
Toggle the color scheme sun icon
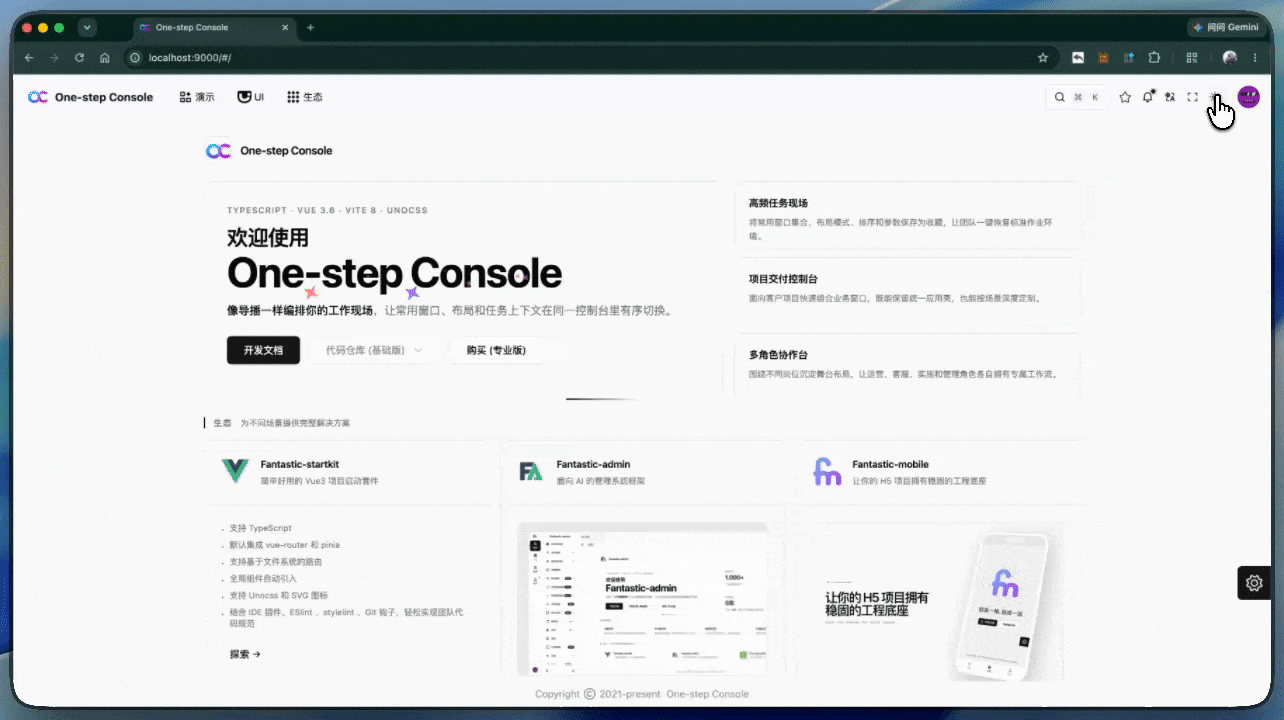(1215, 97)
